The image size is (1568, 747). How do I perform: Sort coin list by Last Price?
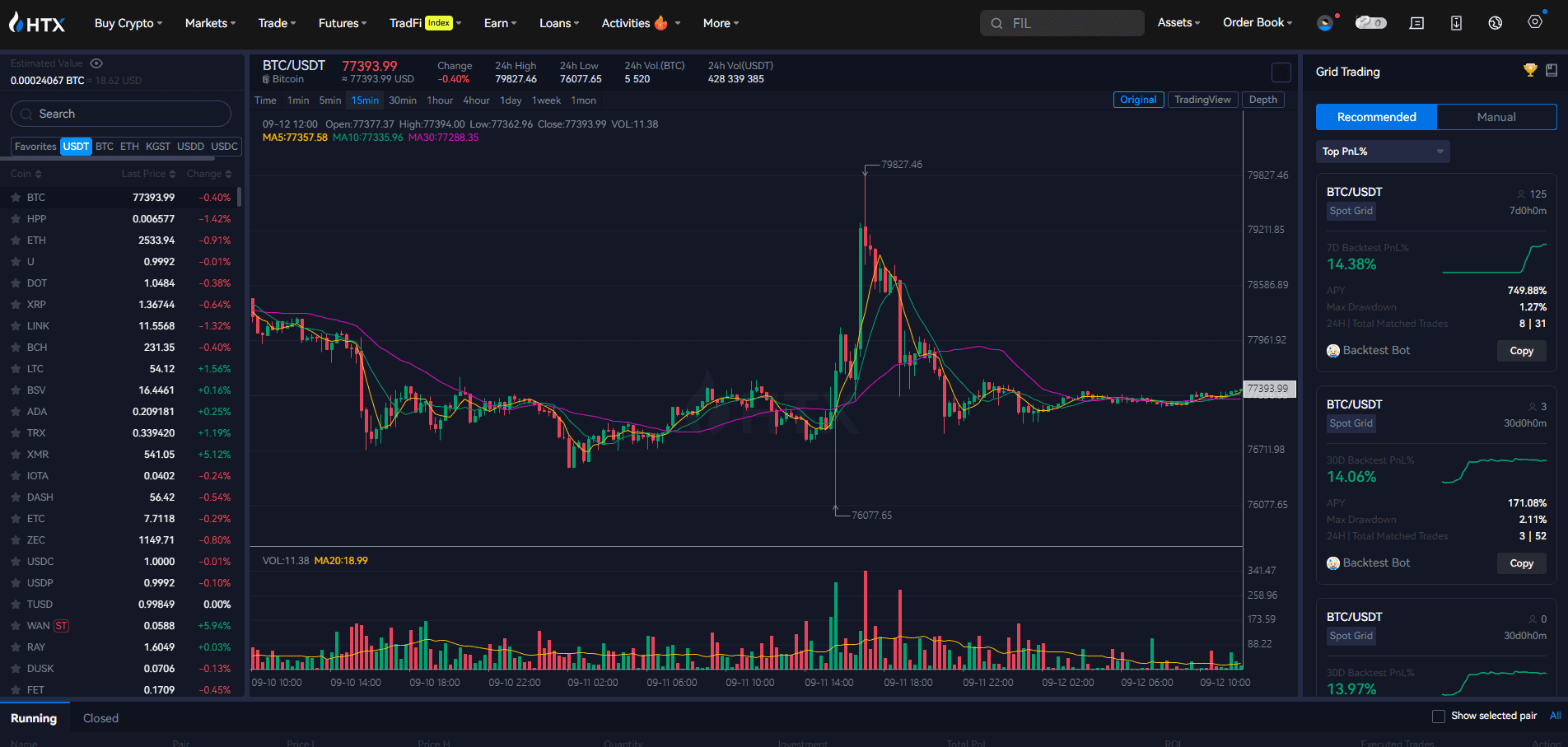pos(148,174)
